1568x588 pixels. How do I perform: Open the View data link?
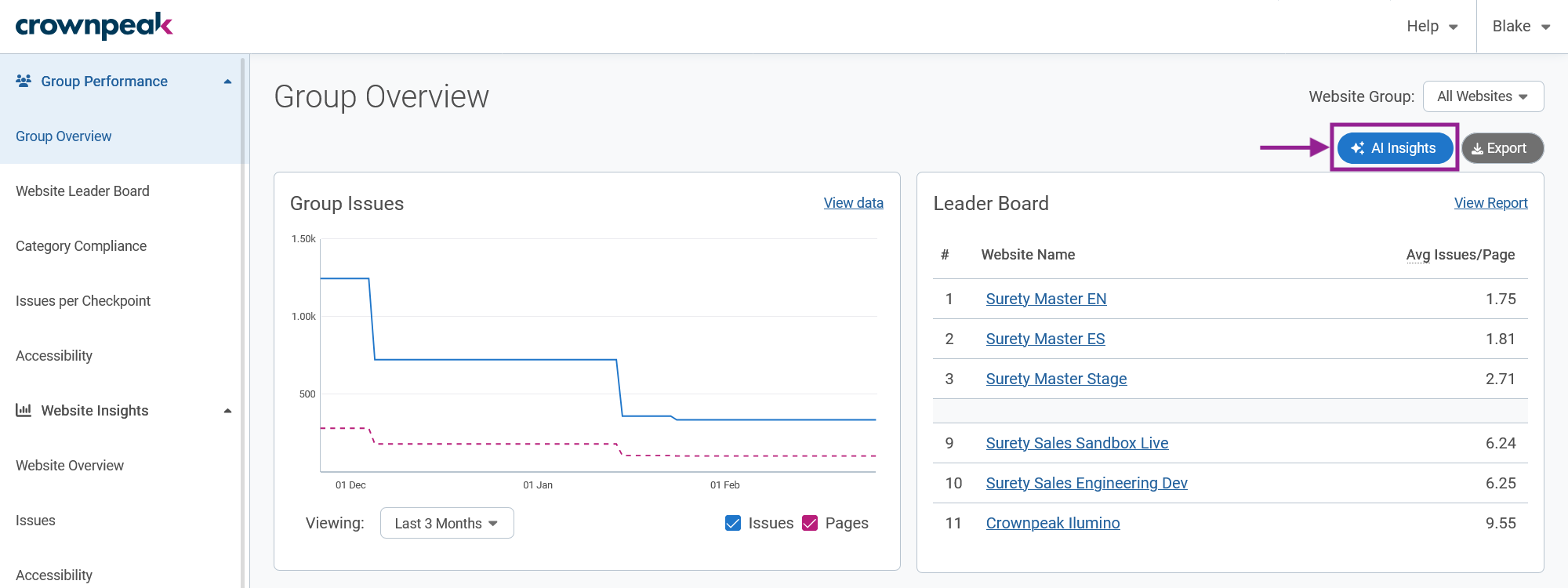pyautogui.click(x=853, y=203)
